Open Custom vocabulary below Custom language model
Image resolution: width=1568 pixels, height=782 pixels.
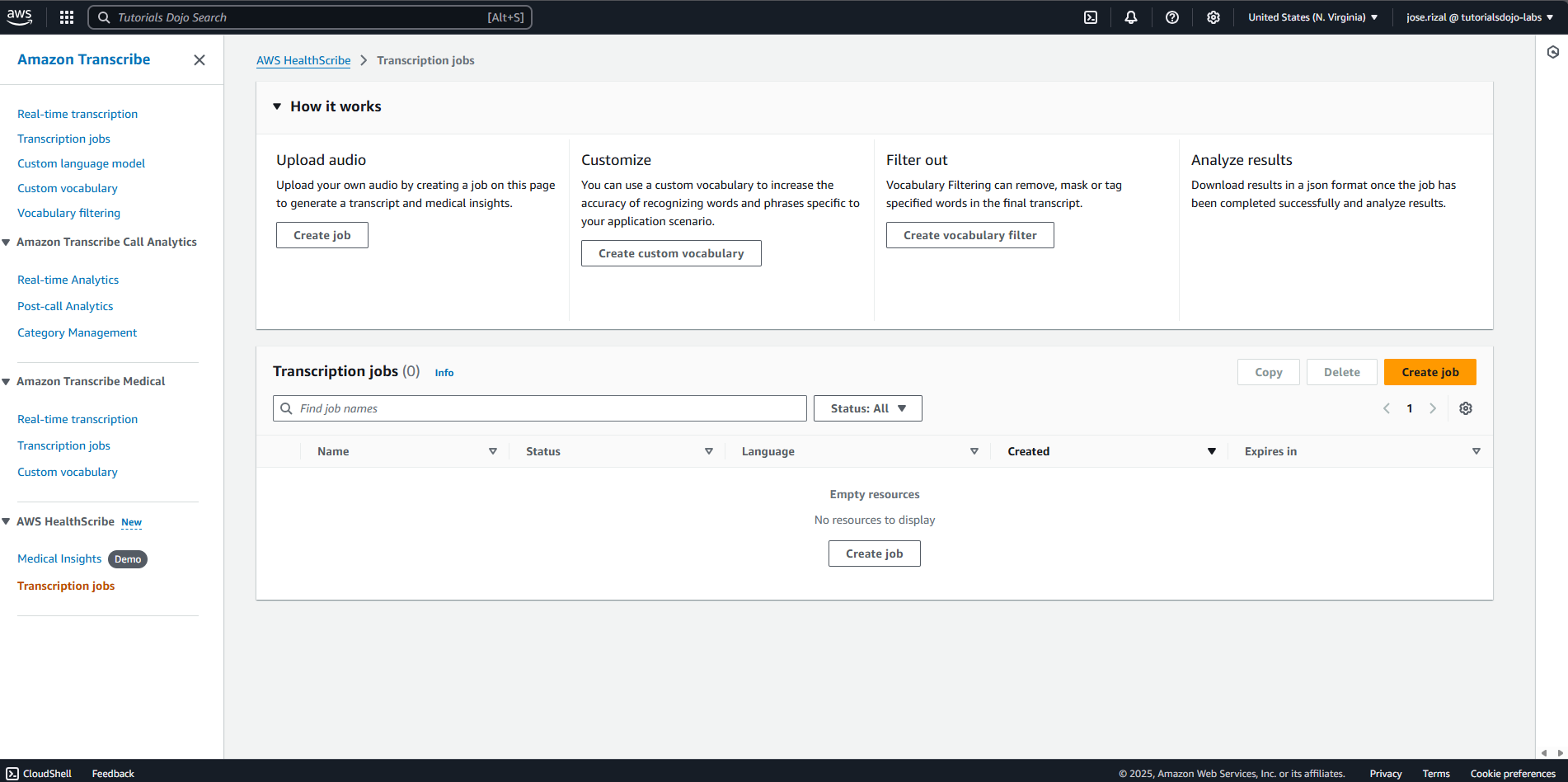(68, 188)
